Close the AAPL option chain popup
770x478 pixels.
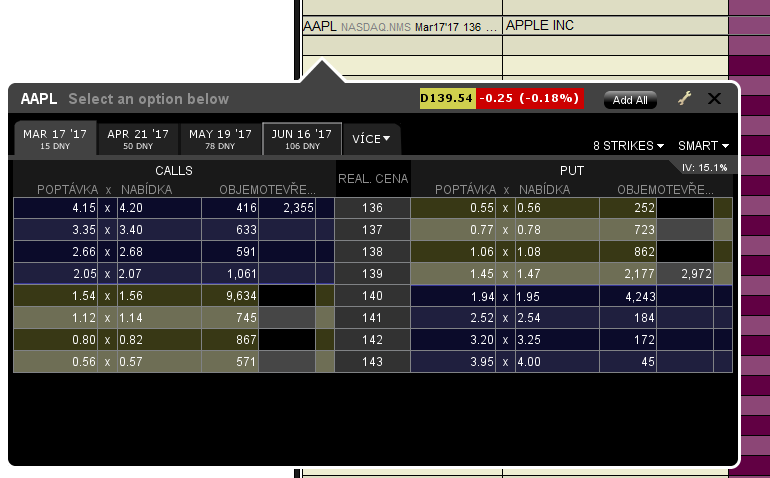[x=714, y=99]
